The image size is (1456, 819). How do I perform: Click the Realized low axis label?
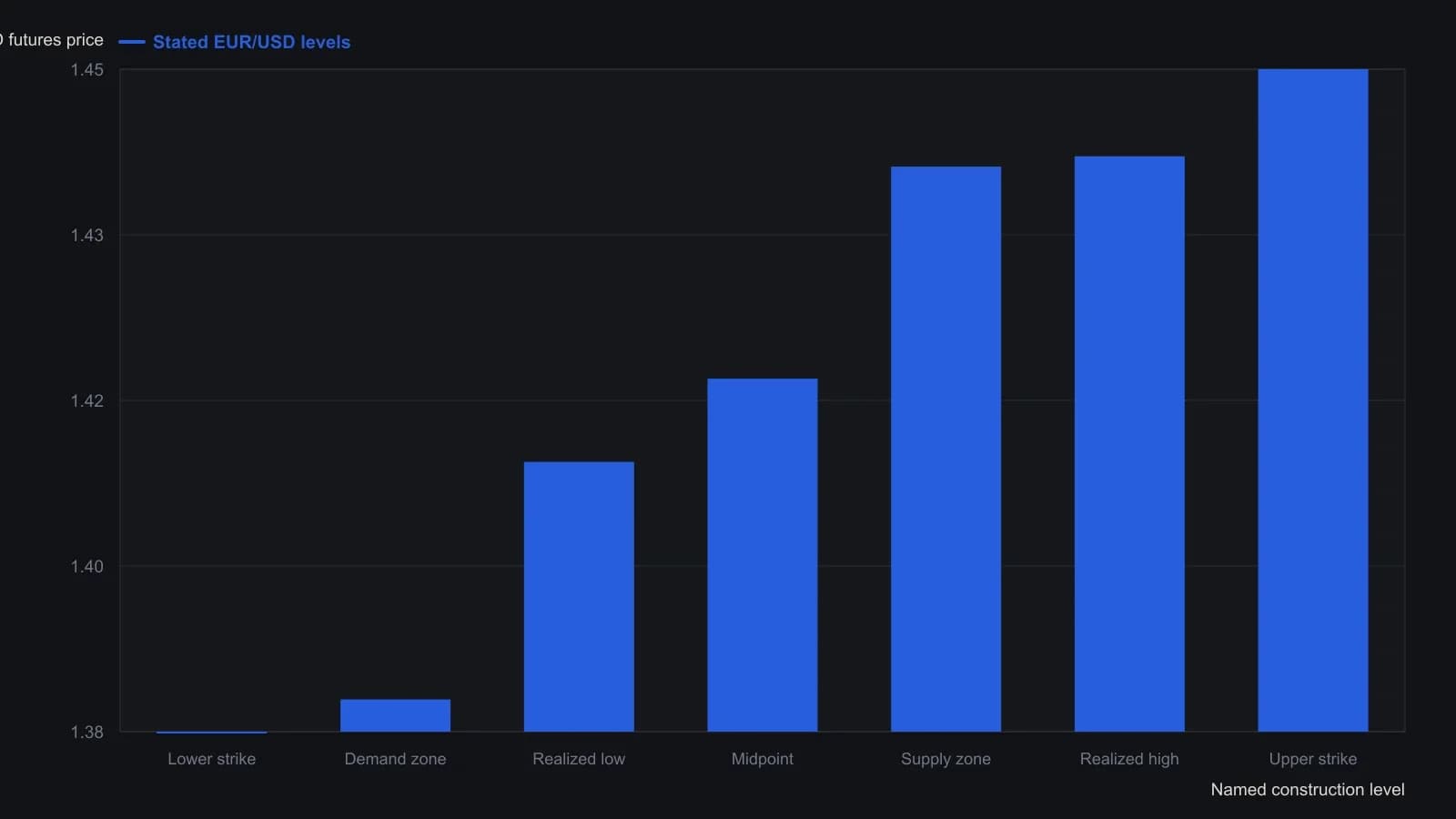(x=579, y=759)
